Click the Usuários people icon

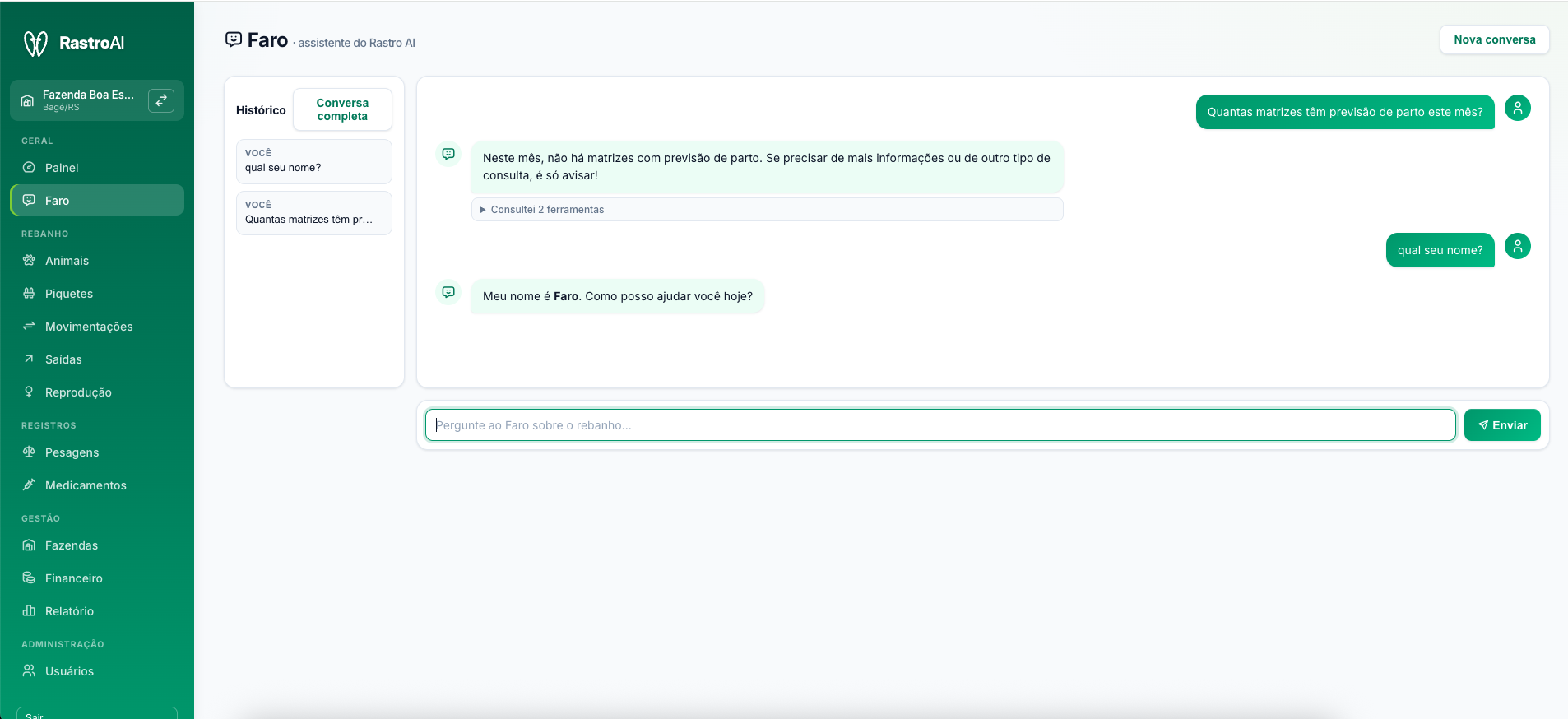tap(29, 670)
